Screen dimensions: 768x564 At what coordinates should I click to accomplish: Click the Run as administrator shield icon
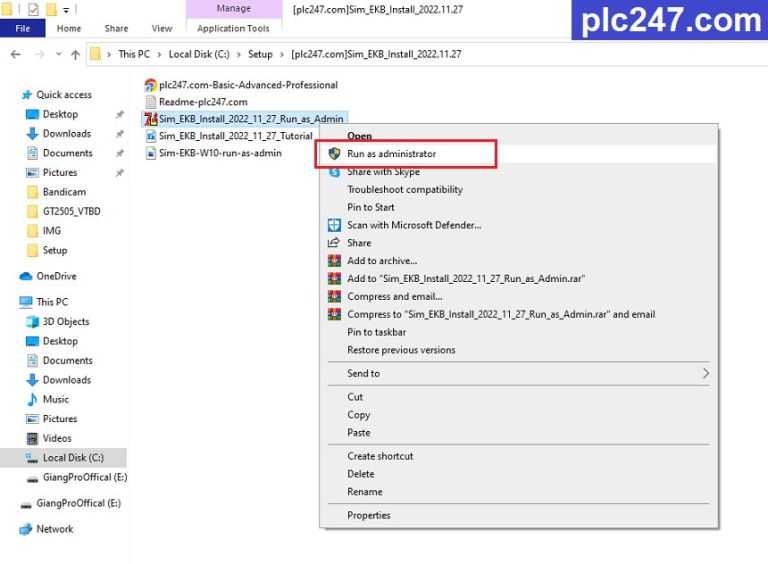point(334,154)
